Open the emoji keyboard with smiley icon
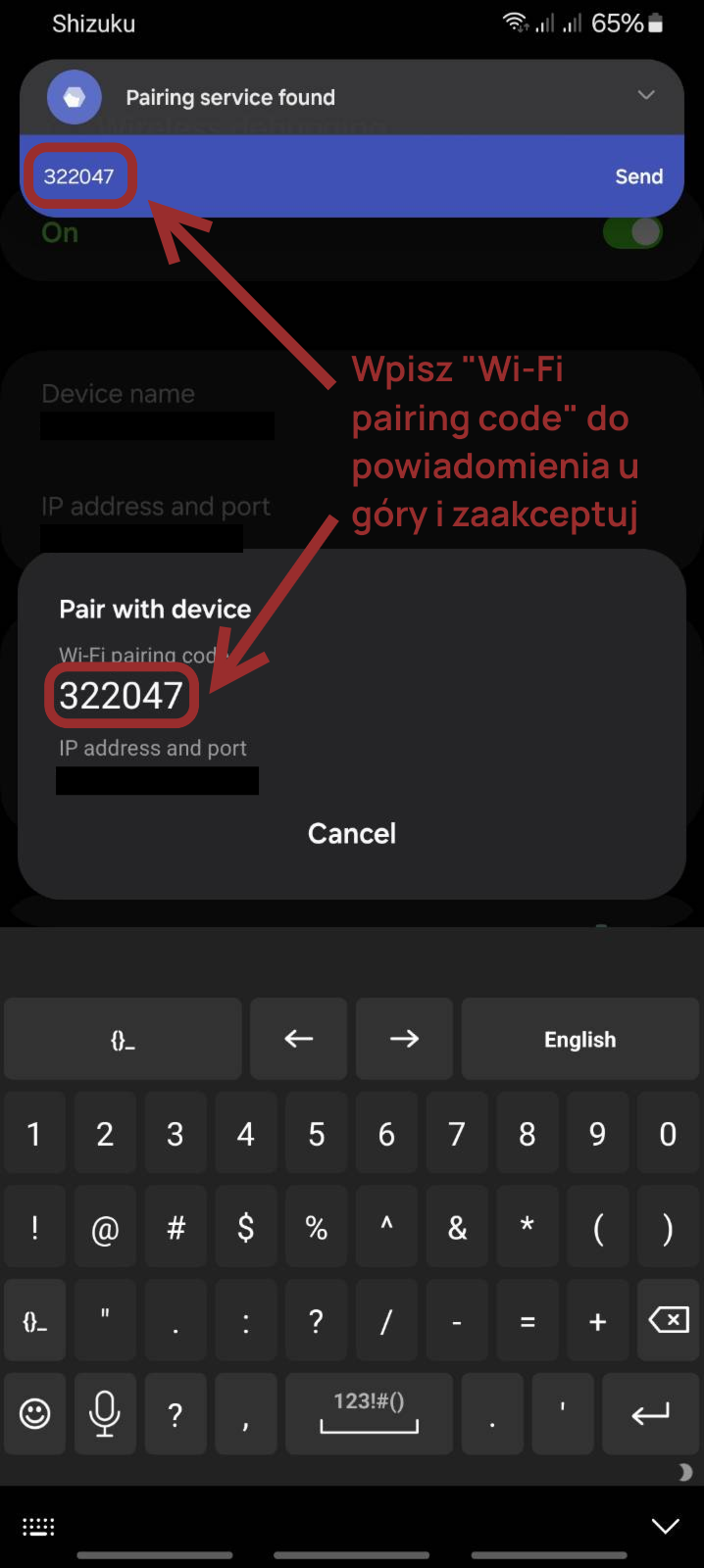 click(x=35, y=1414)
